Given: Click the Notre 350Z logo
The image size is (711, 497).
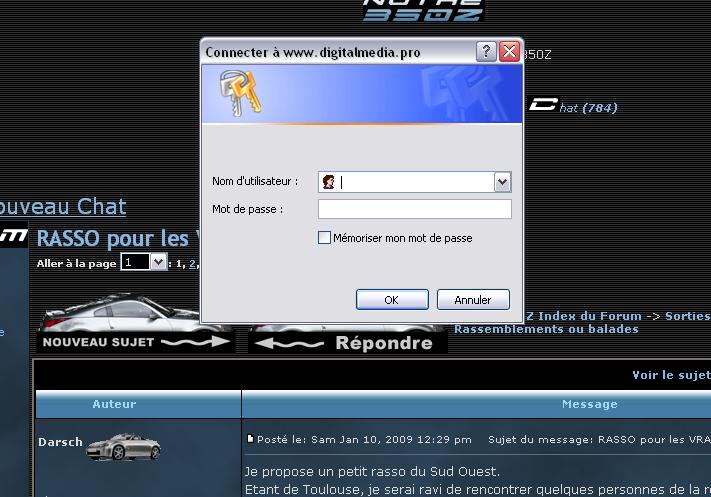Looking at the screenshot, I should (x=423, y=10).
